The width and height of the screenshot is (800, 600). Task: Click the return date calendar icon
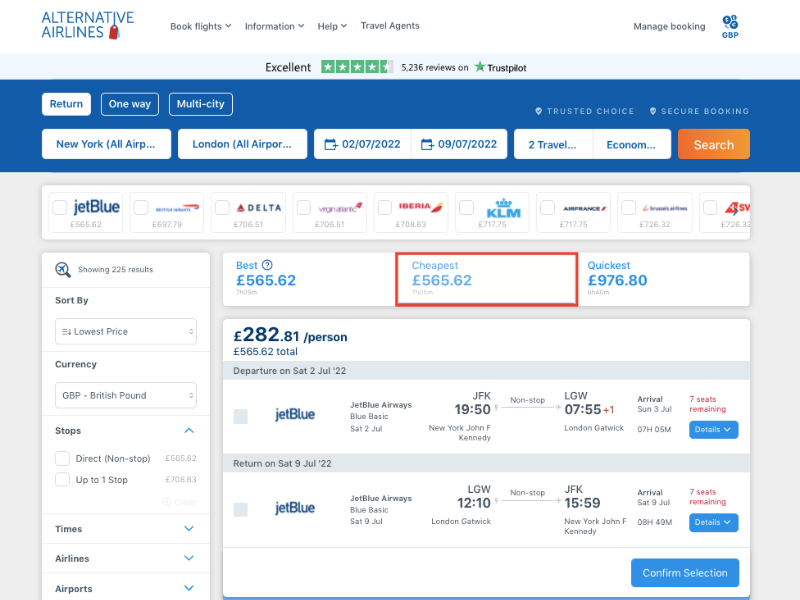[427, 144]
